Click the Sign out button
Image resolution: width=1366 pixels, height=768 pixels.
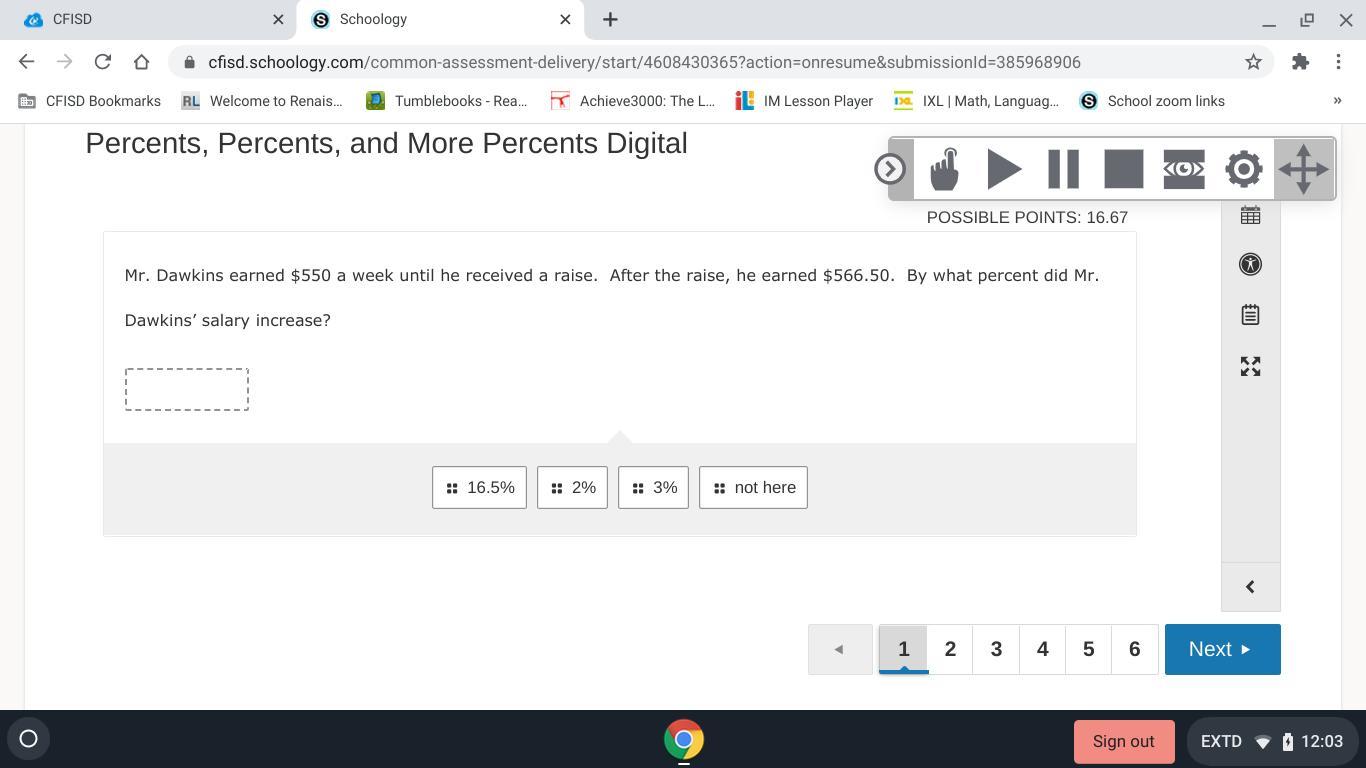pyautogui.click(x=1123, y=741)
